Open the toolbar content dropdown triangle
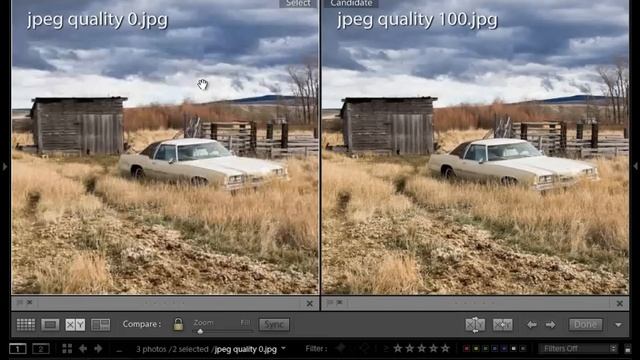Image resolution: width=640 pixels, height=360 pixels. (x=618, y=325)
